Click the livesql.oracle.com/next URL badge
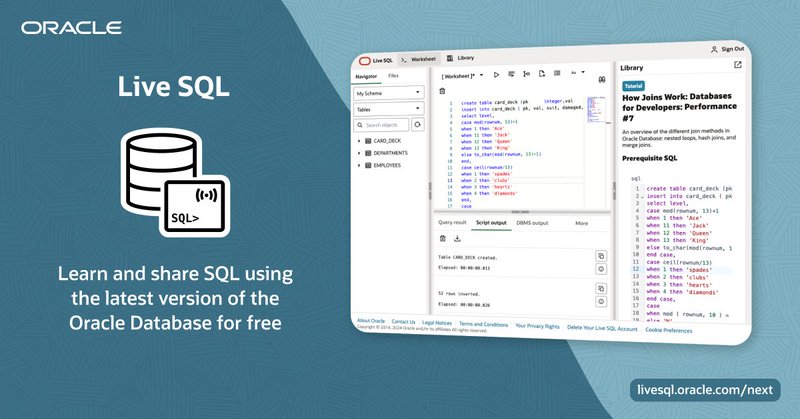The width and height of the screenshot is (800, 419). 705,390
